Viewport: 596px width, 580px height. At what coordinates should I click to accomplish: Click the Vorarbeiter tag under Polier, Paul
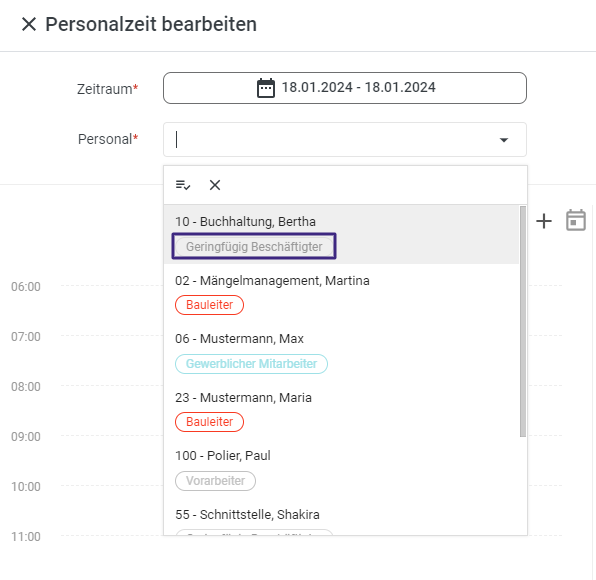(x=215, y=481)
